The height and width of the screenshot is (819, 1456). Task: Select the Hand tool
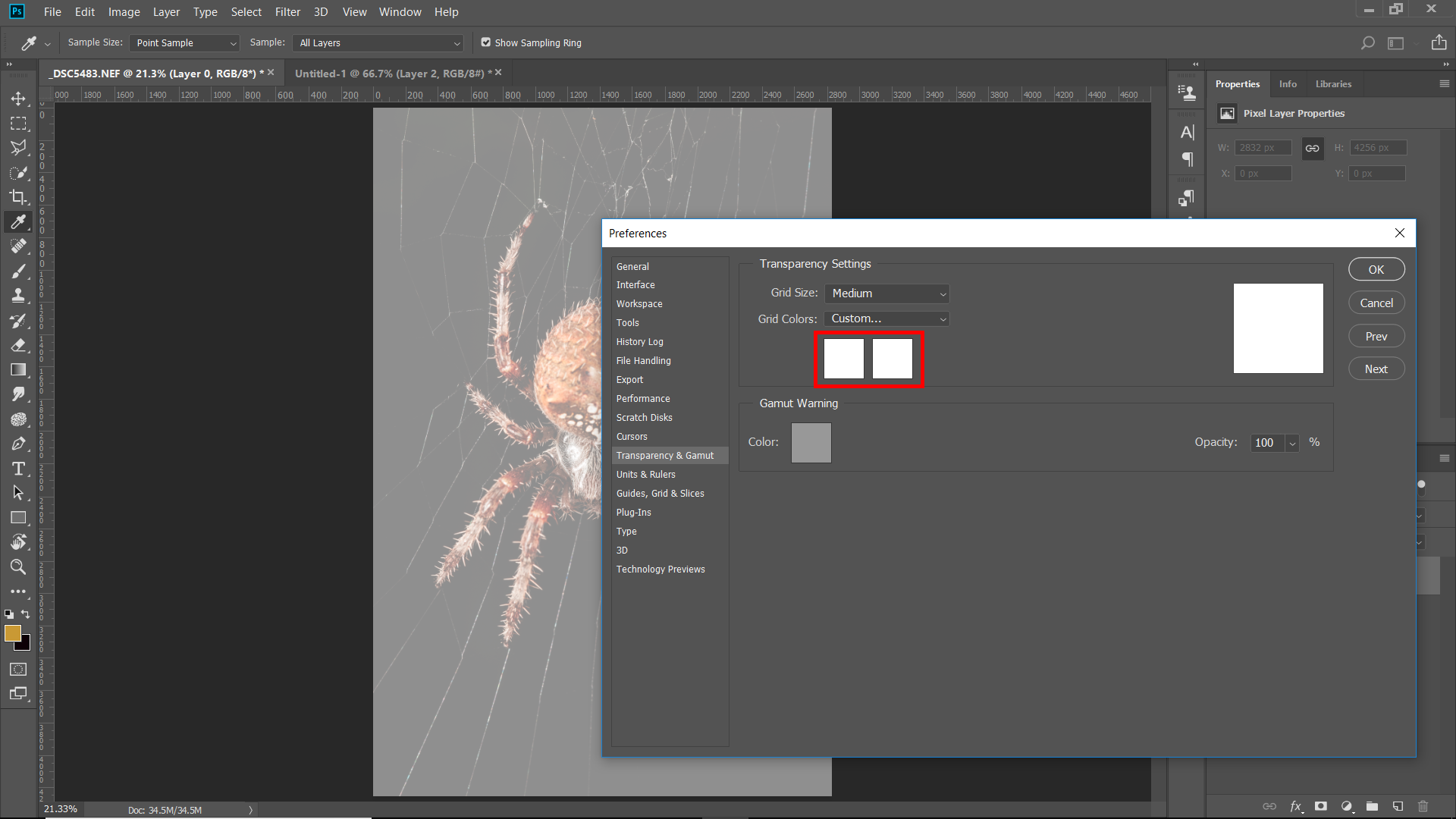19,541
